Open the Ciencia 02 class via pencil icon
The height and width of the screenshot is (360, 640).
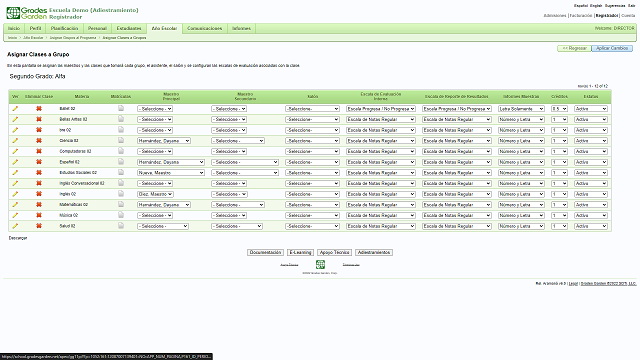pos(15,140)
